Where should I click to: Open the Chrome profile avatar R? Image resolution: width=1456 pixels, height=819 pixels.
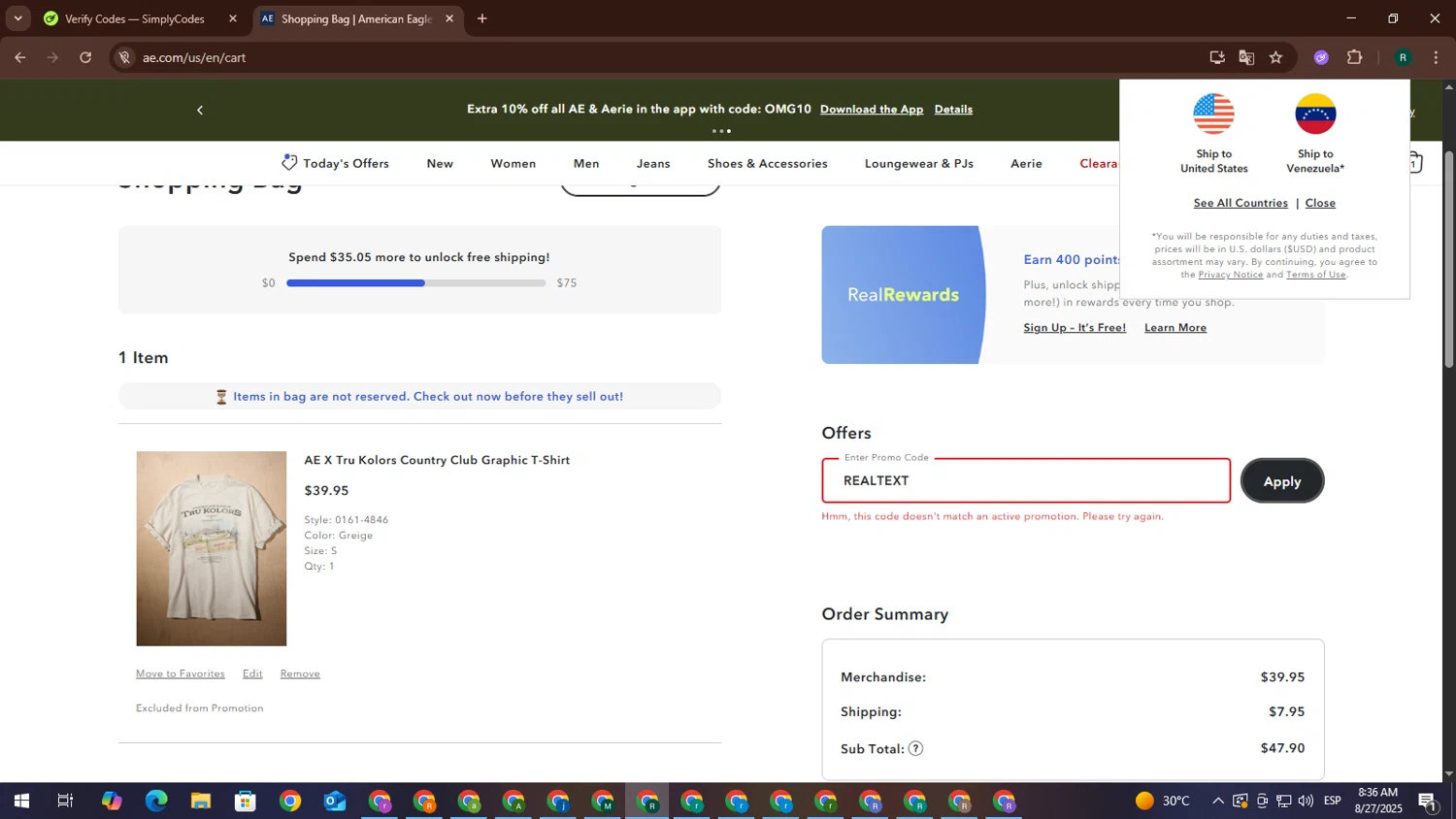point(1403,57)
